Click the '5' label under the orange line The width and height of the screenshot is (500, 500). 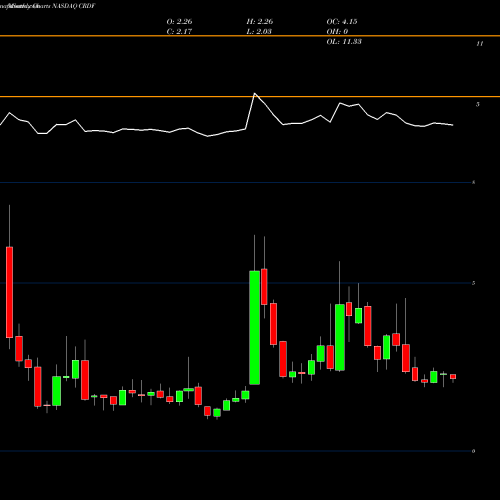[478, 104]
